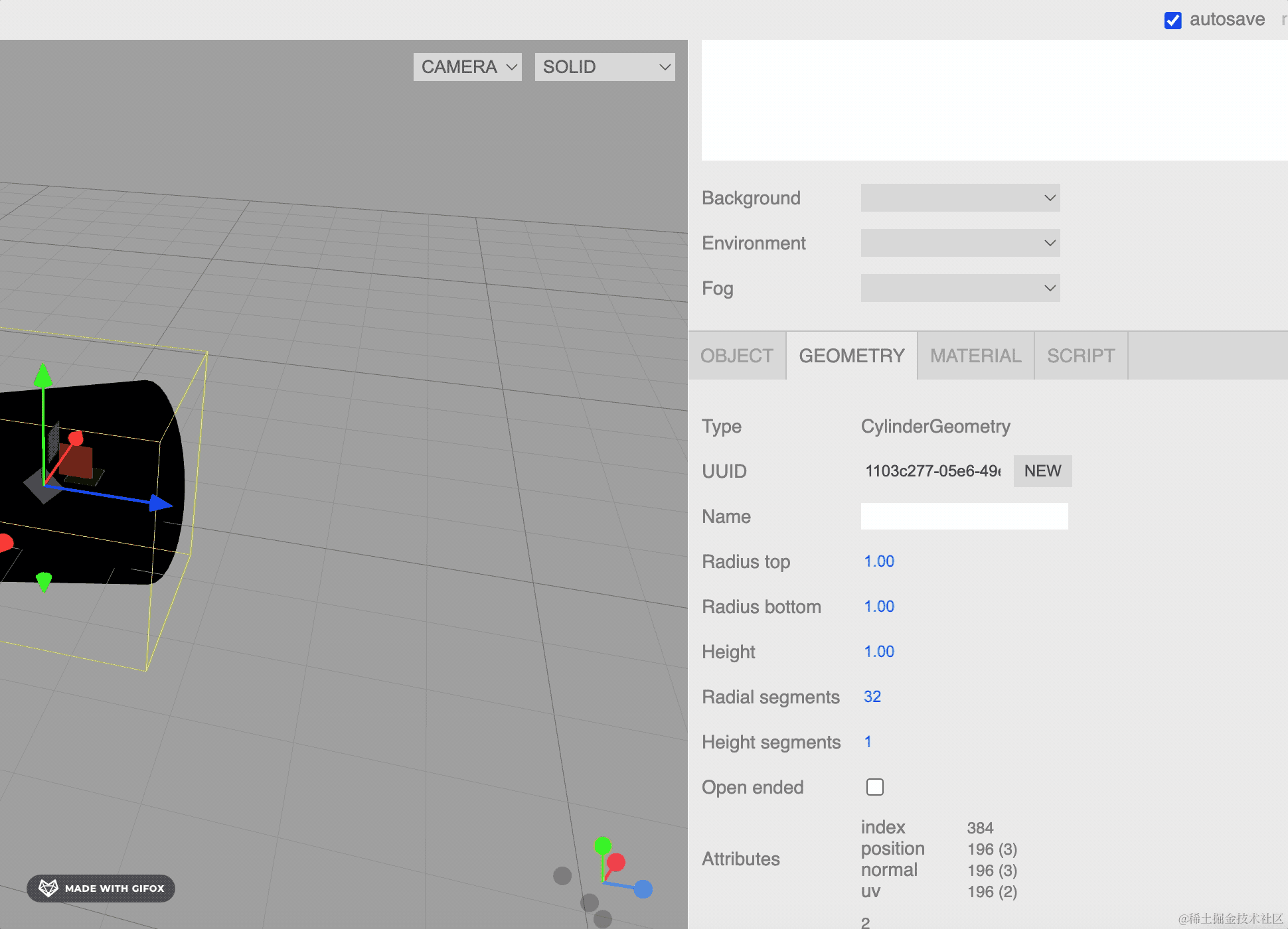
Task: Click the lower green Y-axis arrow tip
Action: [x=44, y=582]
